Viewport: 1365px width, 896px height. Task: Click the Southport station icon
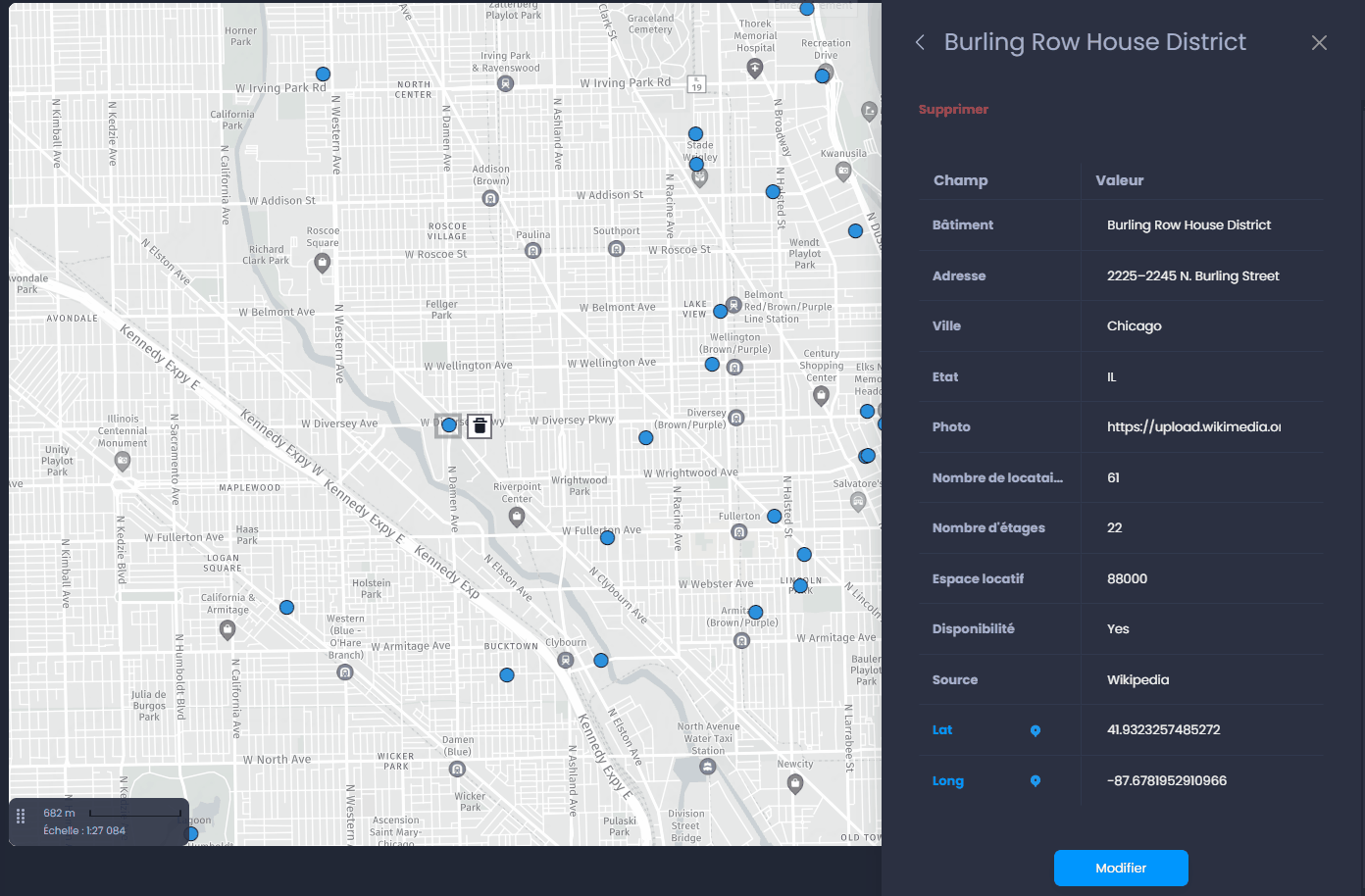click(x=616, y=249)
